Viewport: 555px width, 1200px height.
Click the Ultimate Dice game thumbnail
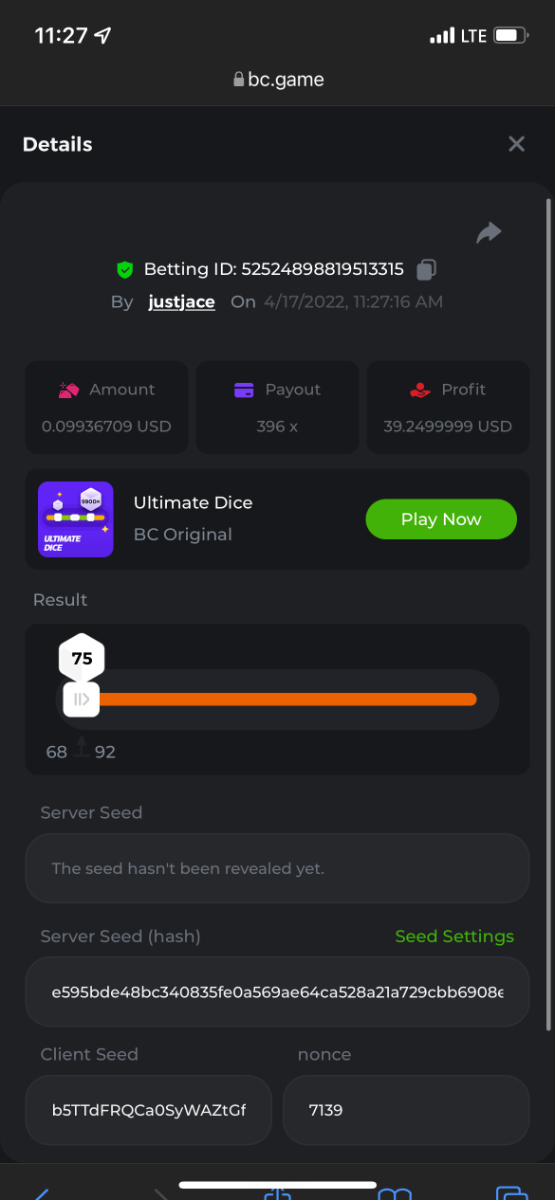(x=75, y=519)
